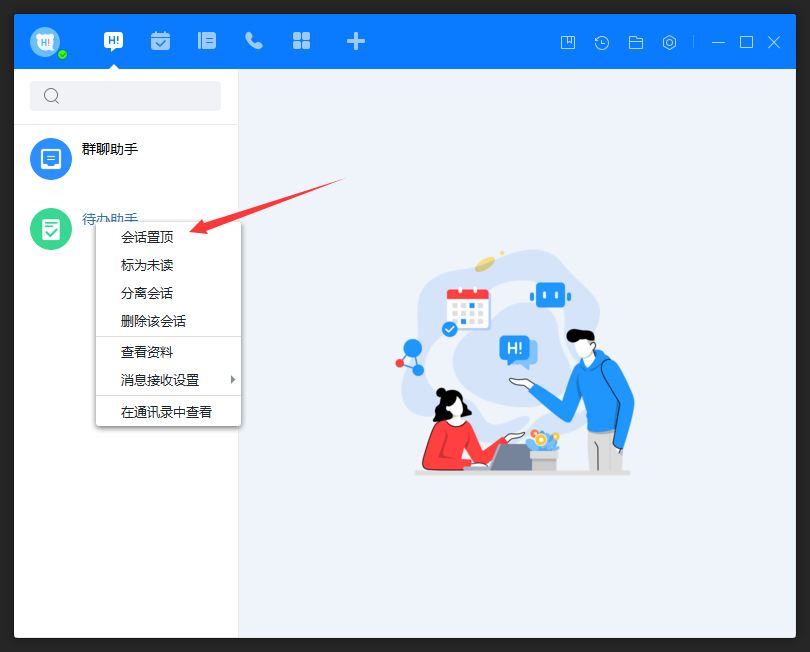This screenshot has height=652, width=810.
Task: Start a call using the phone icon
Action: click(254, 41)
